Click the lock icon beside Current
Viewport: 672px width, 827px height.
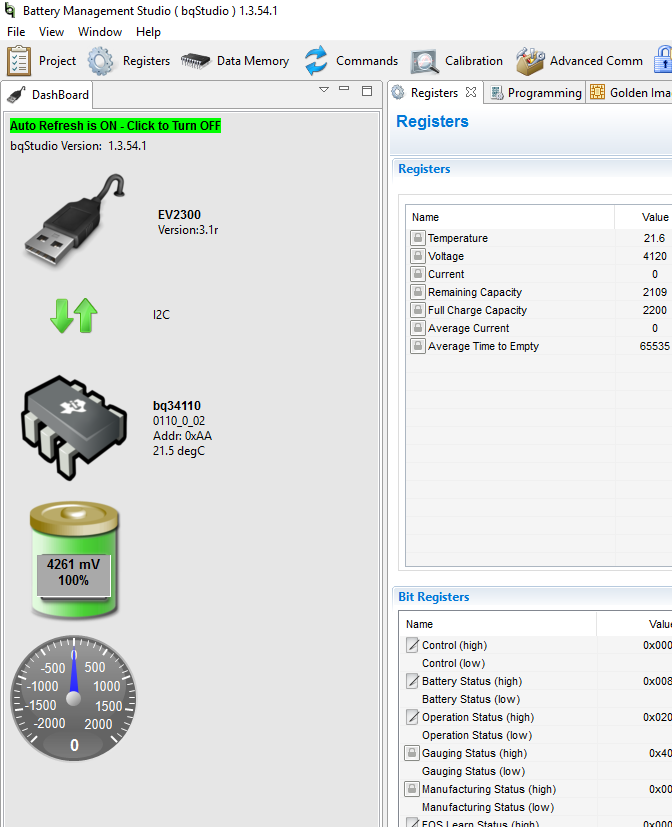pos(418,274)
